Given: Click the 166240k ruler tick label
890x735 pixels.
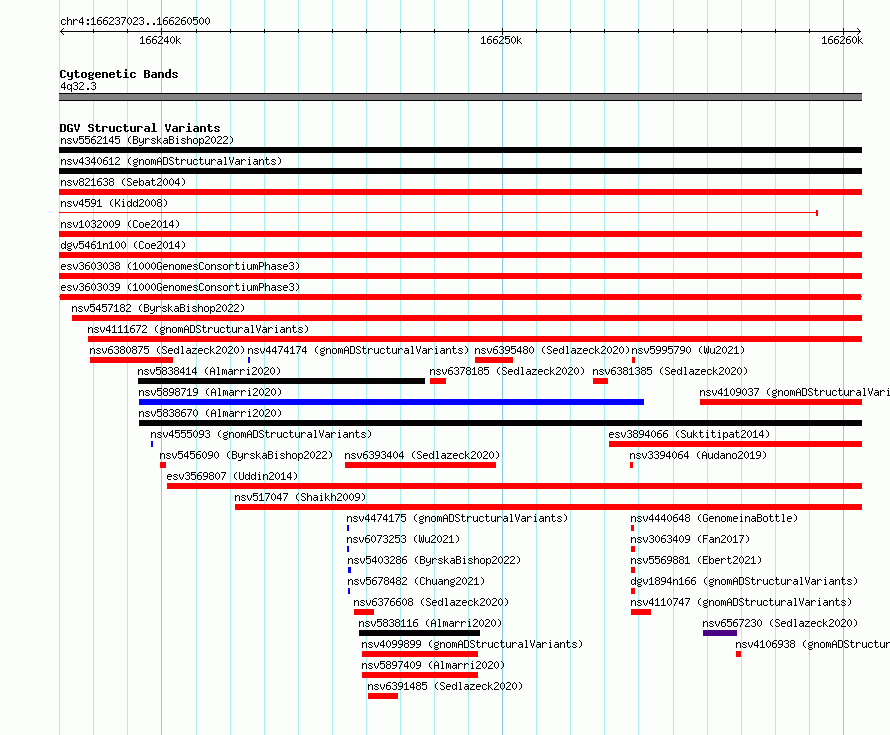Looking at the screenshot, I should point(160,40).
